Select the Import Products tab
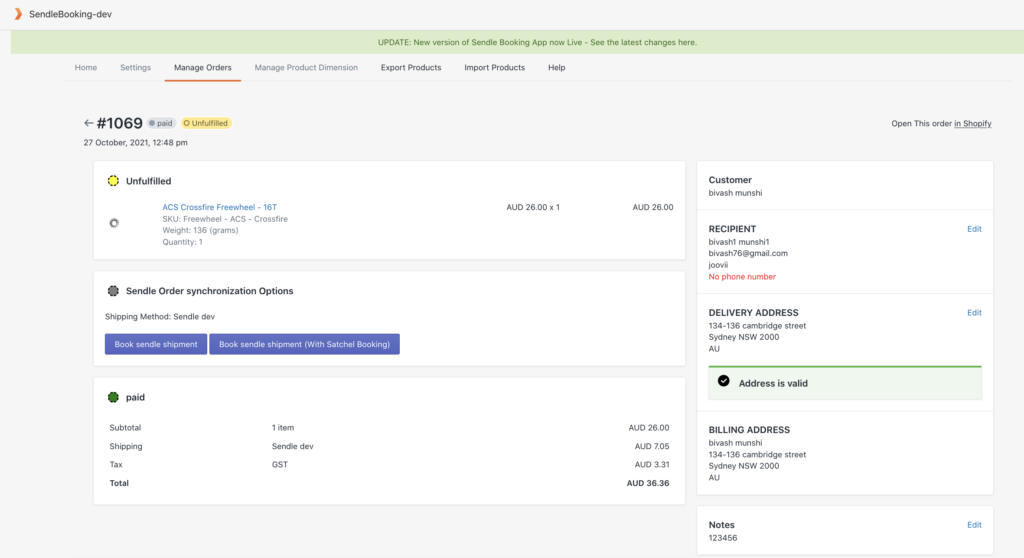This screenshot has width=1024, height=558. [494, 68]
